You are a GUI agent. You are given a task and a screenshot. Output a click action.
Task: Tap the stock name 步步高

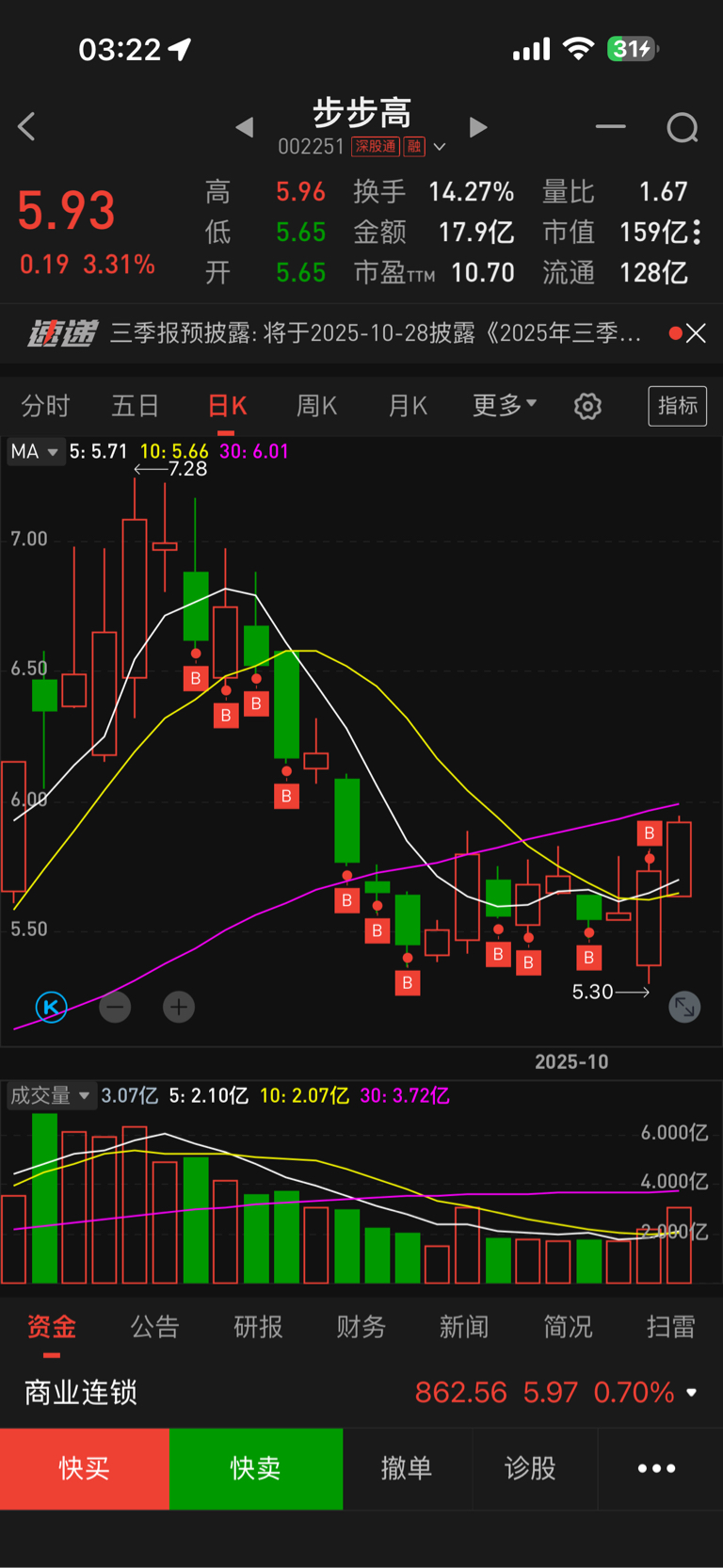coord(361,113)
